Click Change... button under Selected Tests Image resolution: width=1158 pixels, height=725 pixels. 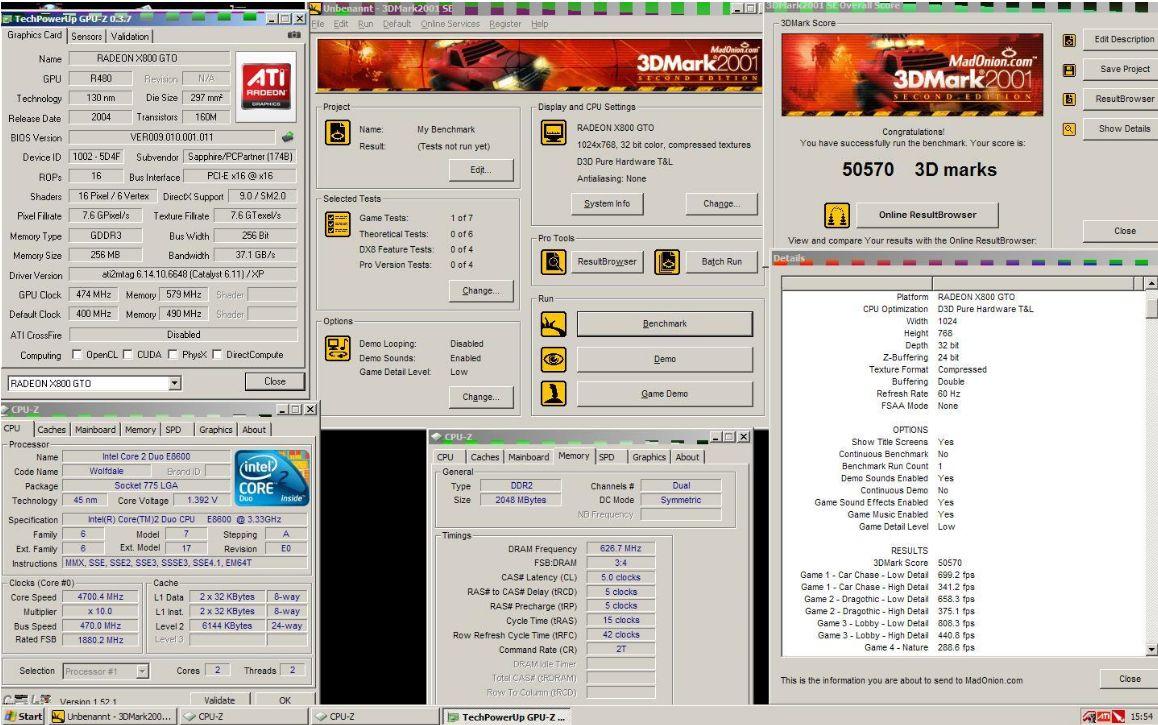tap(481, 291)
